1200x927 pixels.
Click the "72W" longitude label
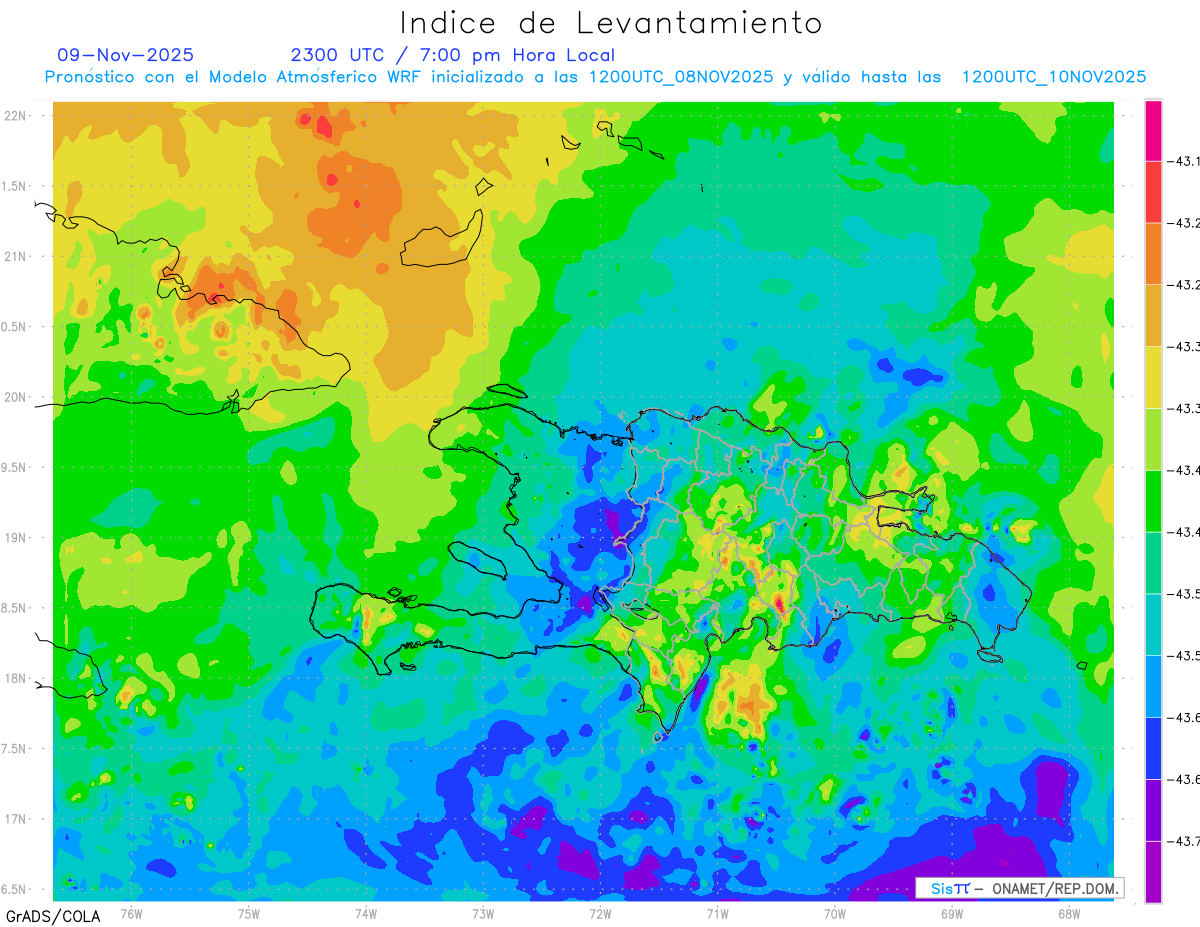point(600,913)
